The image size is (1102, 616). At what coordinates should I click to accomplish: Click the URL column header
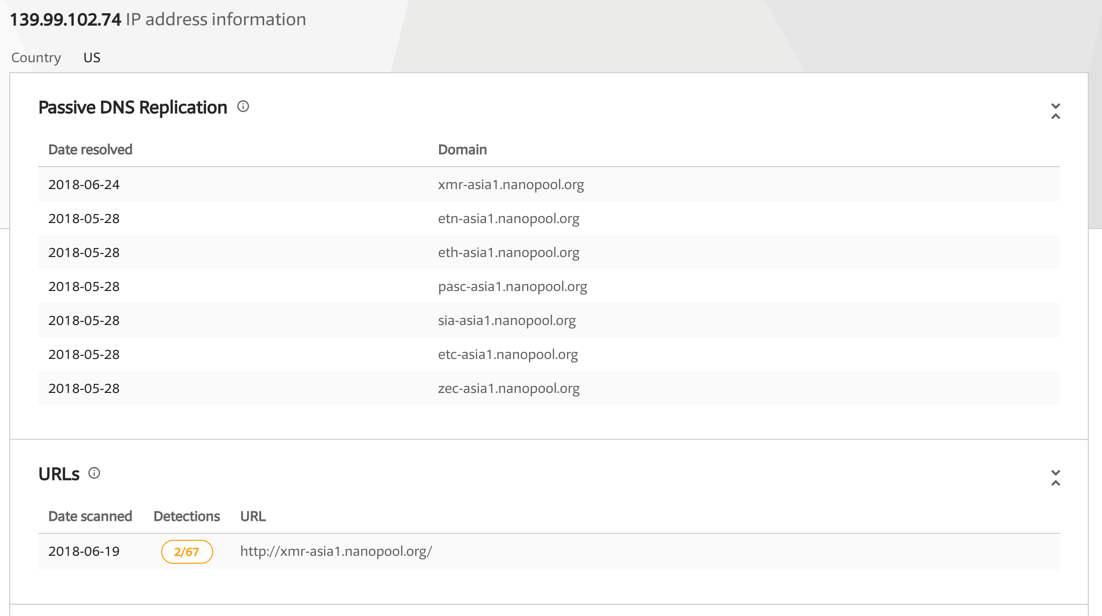tap(253, 516)
